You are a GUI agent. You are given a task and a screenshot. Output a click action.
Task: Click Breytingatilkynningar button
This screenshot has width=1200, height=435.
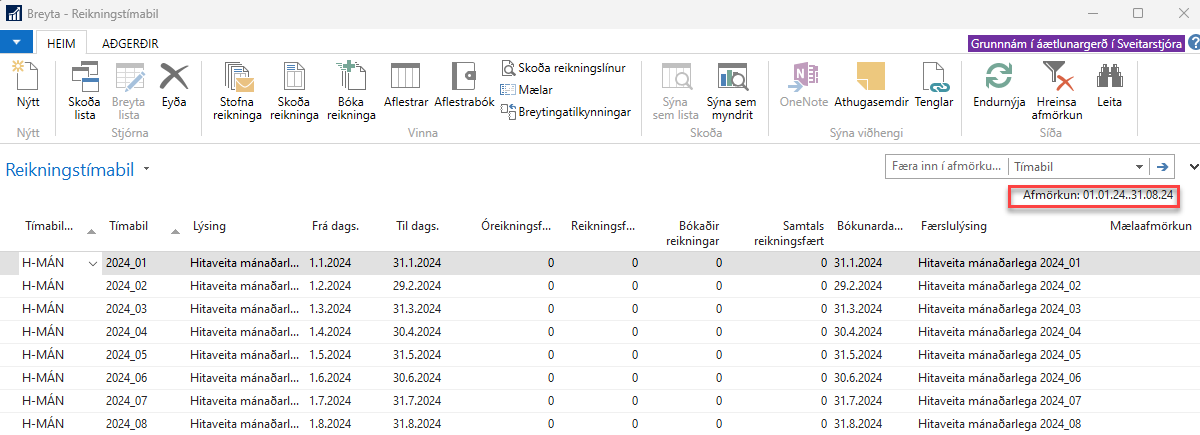[566, 112]
